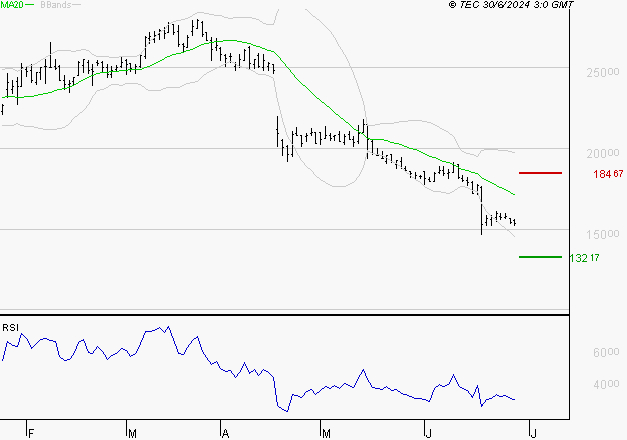The image size is (627, 440).
Task: Click the 200.00 price axis label
Action: point(603,153)
